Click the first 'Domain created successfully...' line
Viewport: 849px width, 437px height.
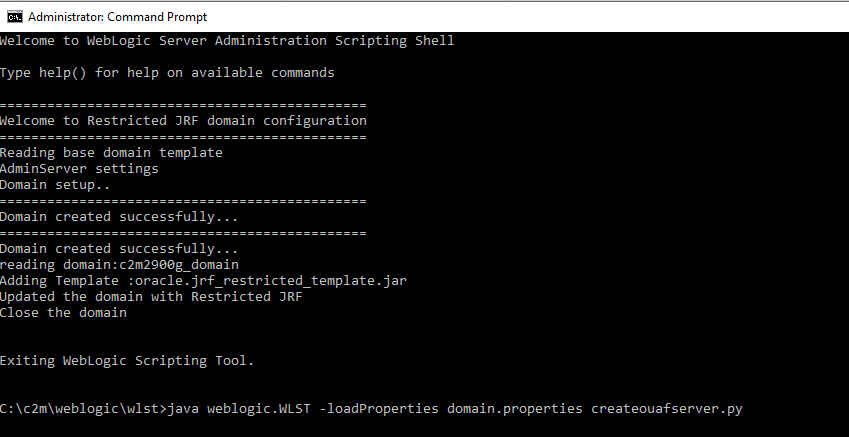click(x=119, y=217)
